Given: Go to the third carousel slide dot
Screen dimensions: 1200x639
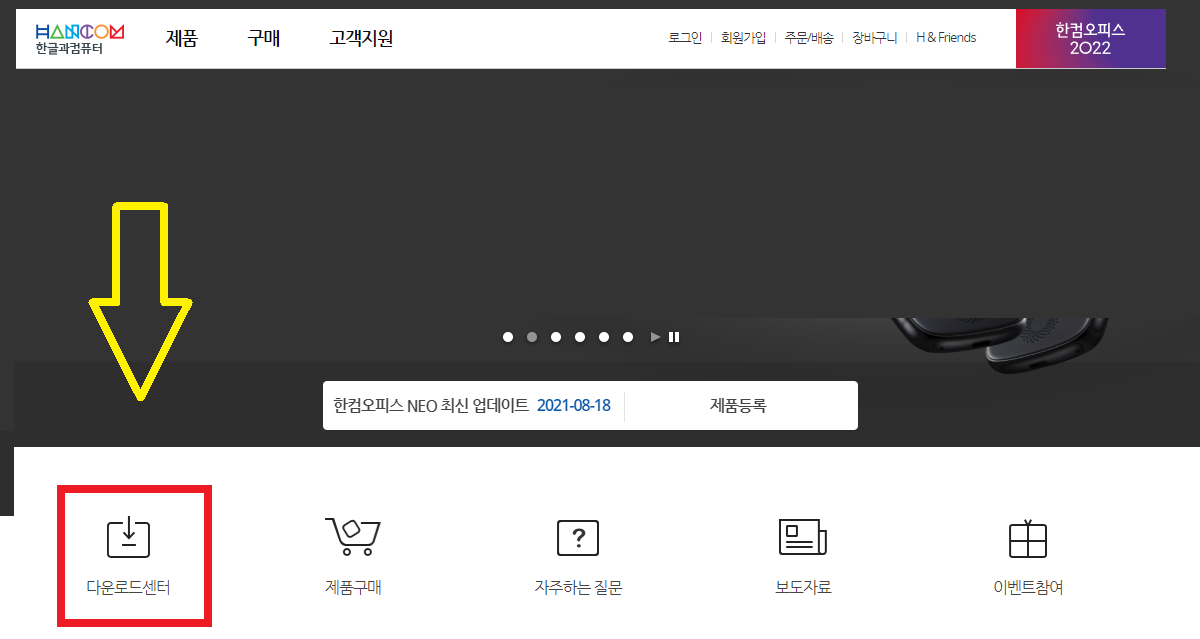Looking at the screenshot, I should (556, 337).
